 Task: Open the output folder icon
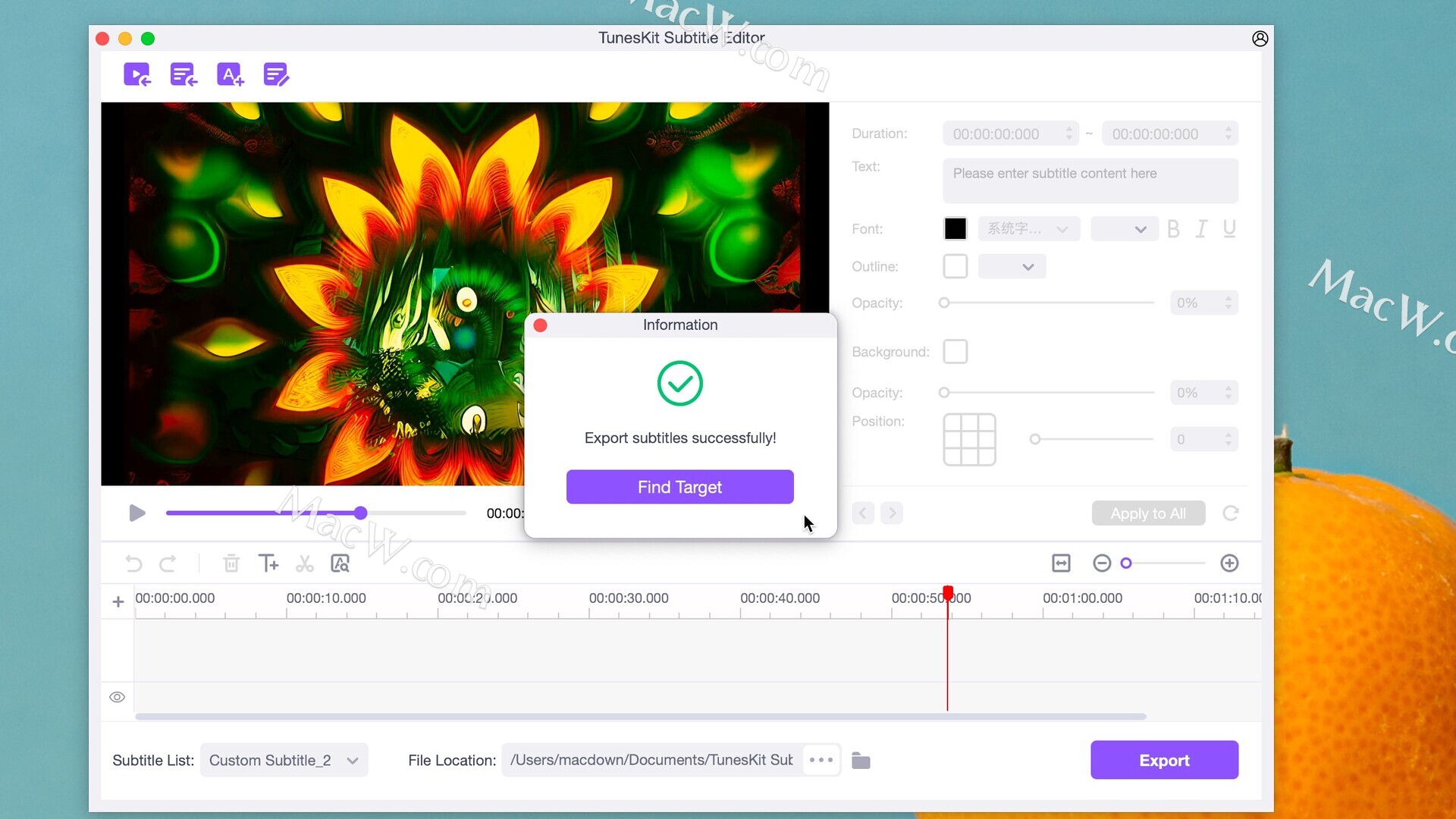(x=861, y=760)
